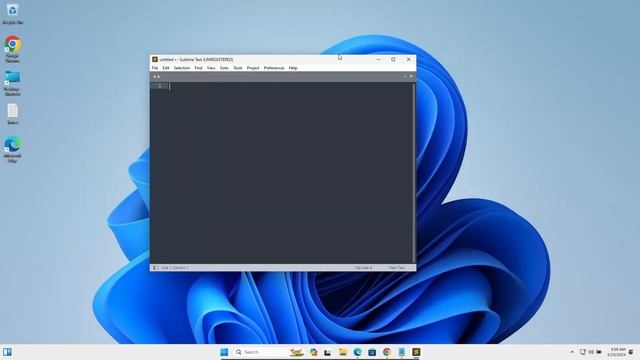Open the Task View icon on taskbar

coord(328,352)
